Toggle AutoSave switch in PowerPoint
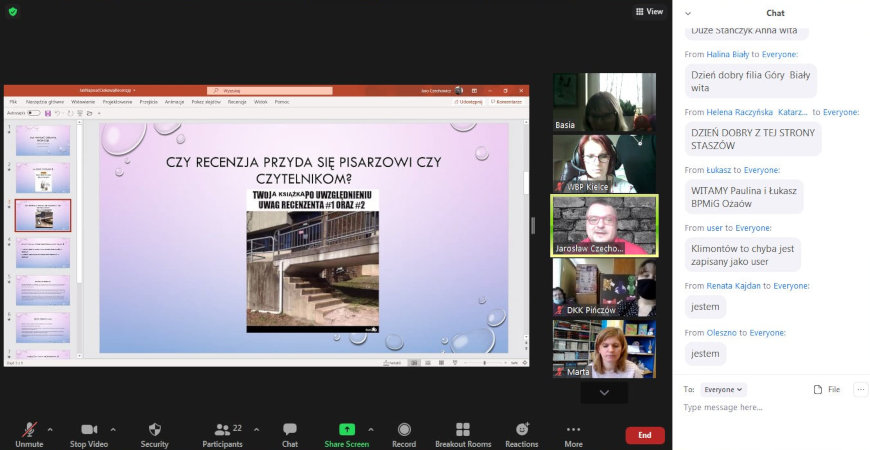 pos(34,113)
